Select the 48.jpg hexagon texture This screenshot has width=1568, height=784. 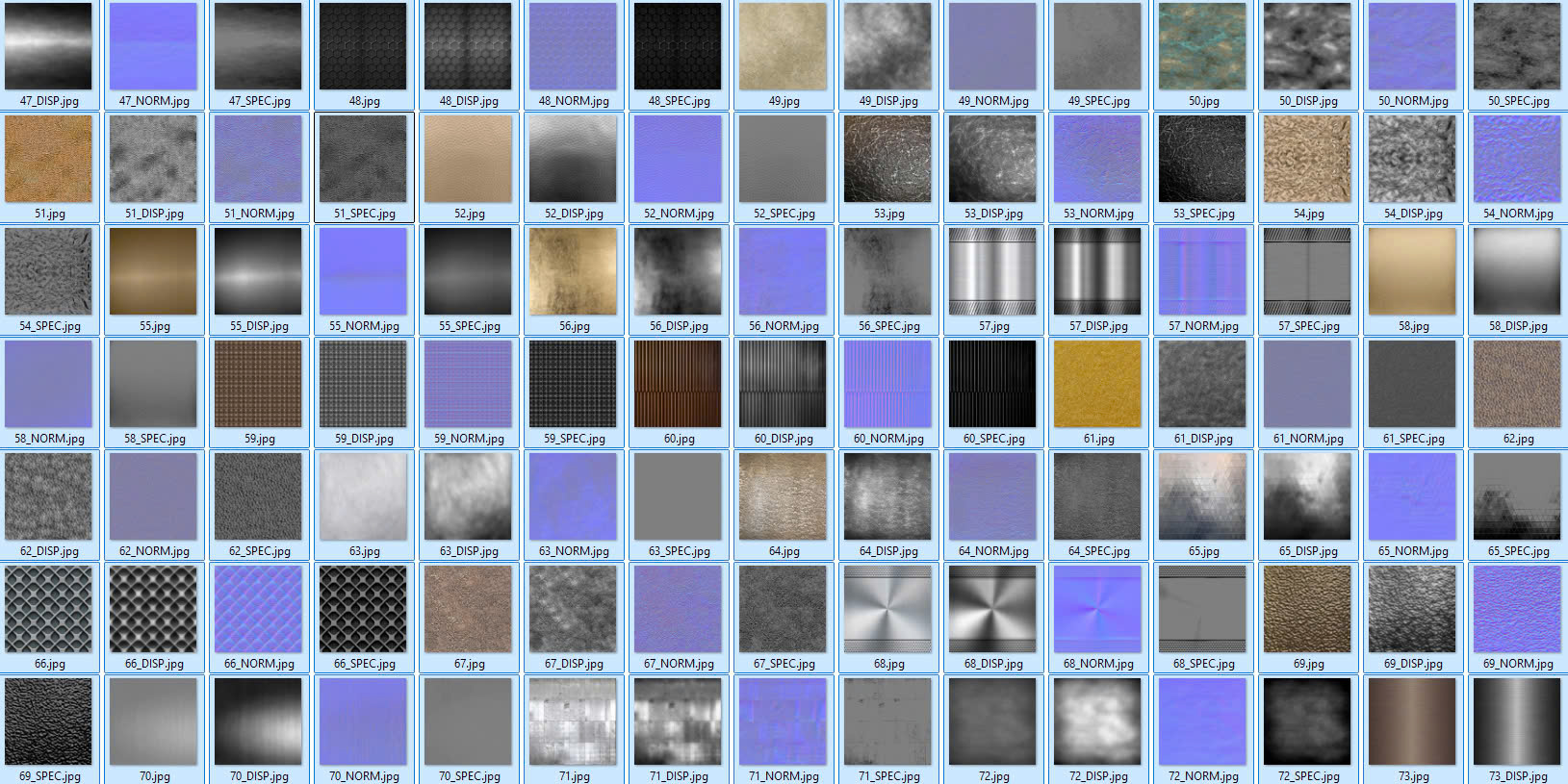(363, 46)
